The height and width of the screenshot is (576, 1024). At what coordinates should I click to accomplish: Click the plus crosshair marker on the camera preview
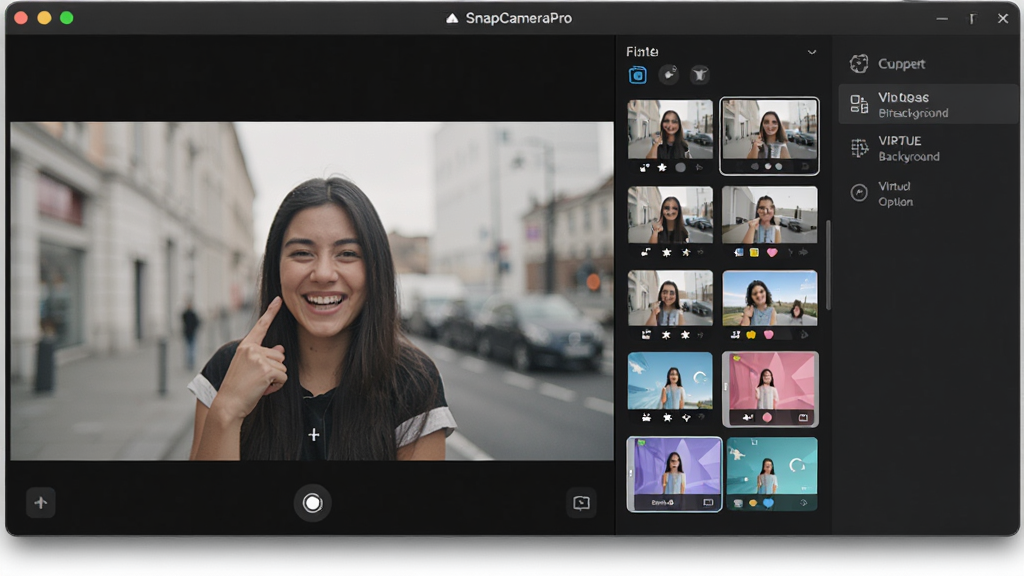[x=313, y=435]
